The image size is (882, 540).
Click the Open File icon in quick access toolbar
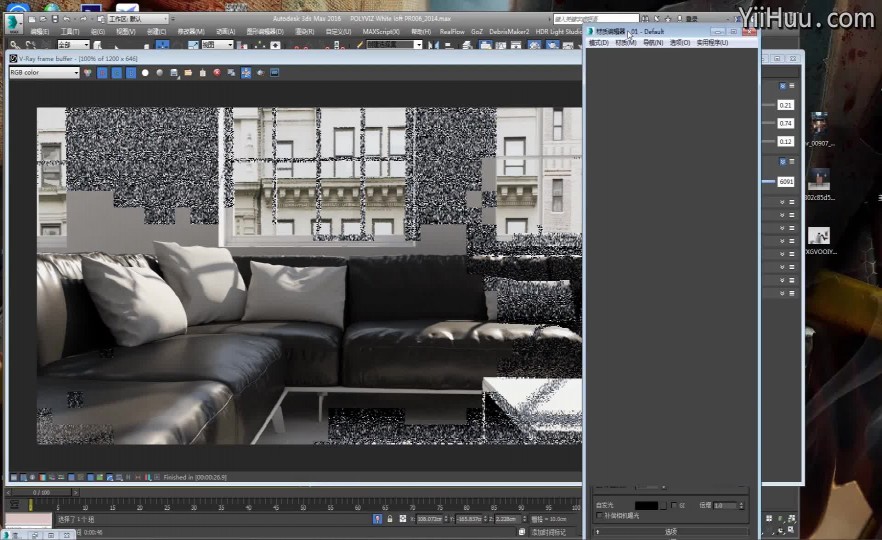click(43, 19)
